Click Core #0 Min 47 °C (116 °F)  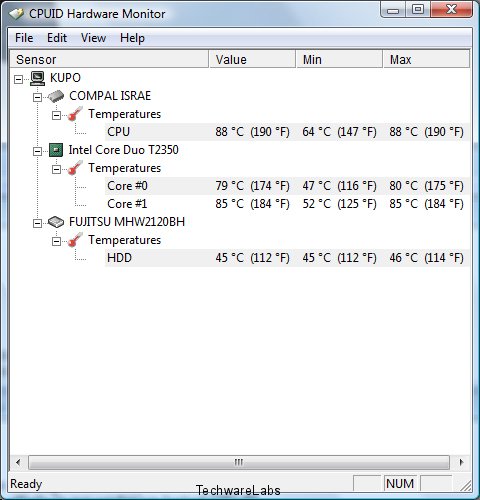(x=339, y=186)
